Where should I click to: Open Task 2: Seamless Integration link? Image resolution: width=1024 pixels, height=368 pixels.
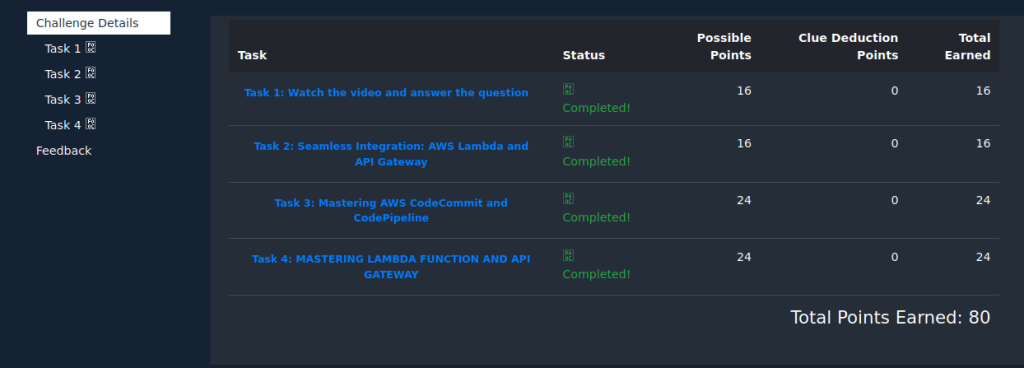[x=391, y=154]
